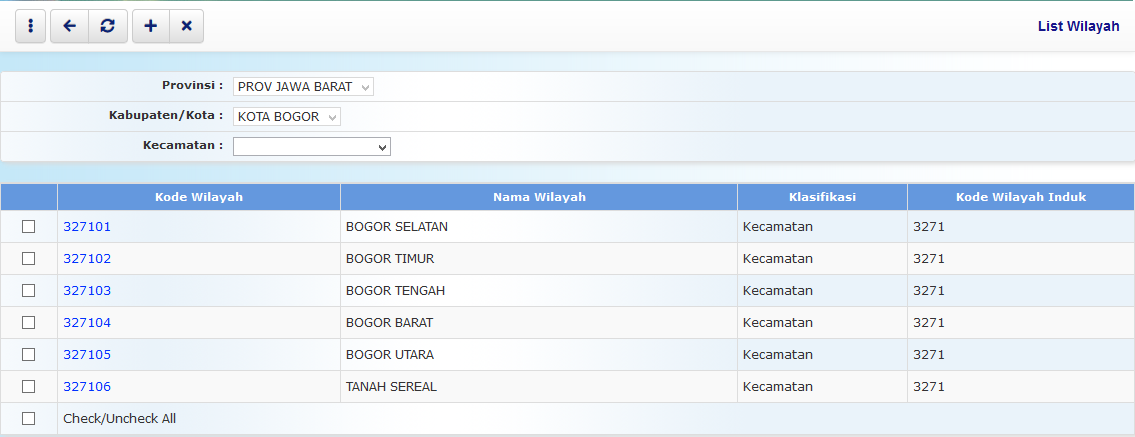The image size is (1135, 437).
Task: Click the Nama Wilayah column header
Action: point(539,197)
